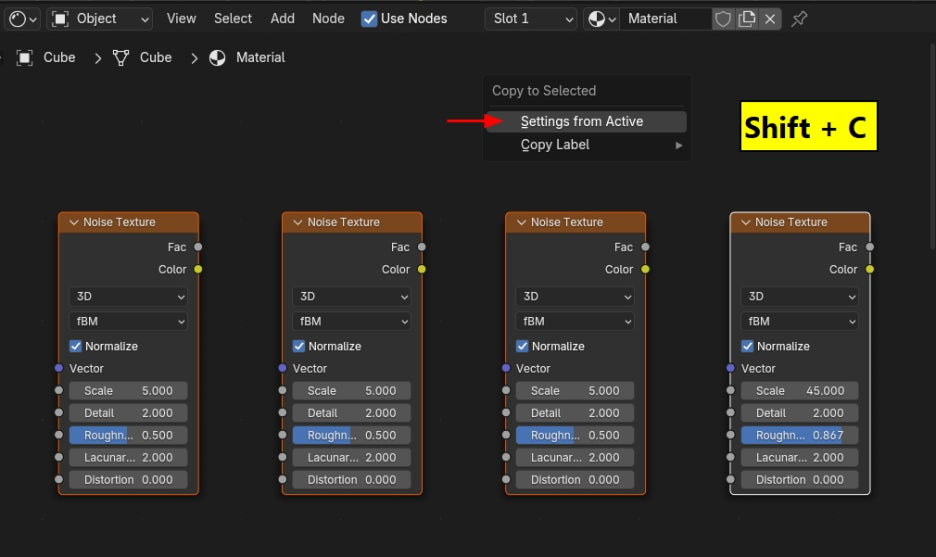Screen dimensions: 936x557
Task: Click Roughness 0.500 slider in first node
Action: tap(128, 435)
